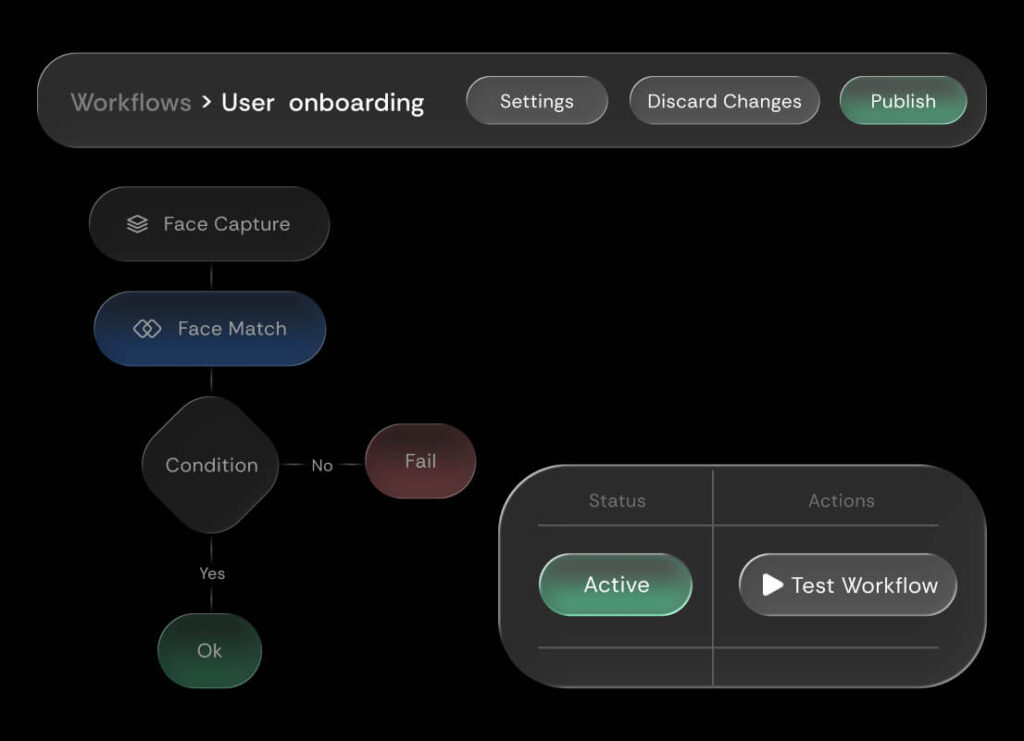This screenshot has height=741, width=1024.
Task: Click the Discard Changes button
Action: 724,101
